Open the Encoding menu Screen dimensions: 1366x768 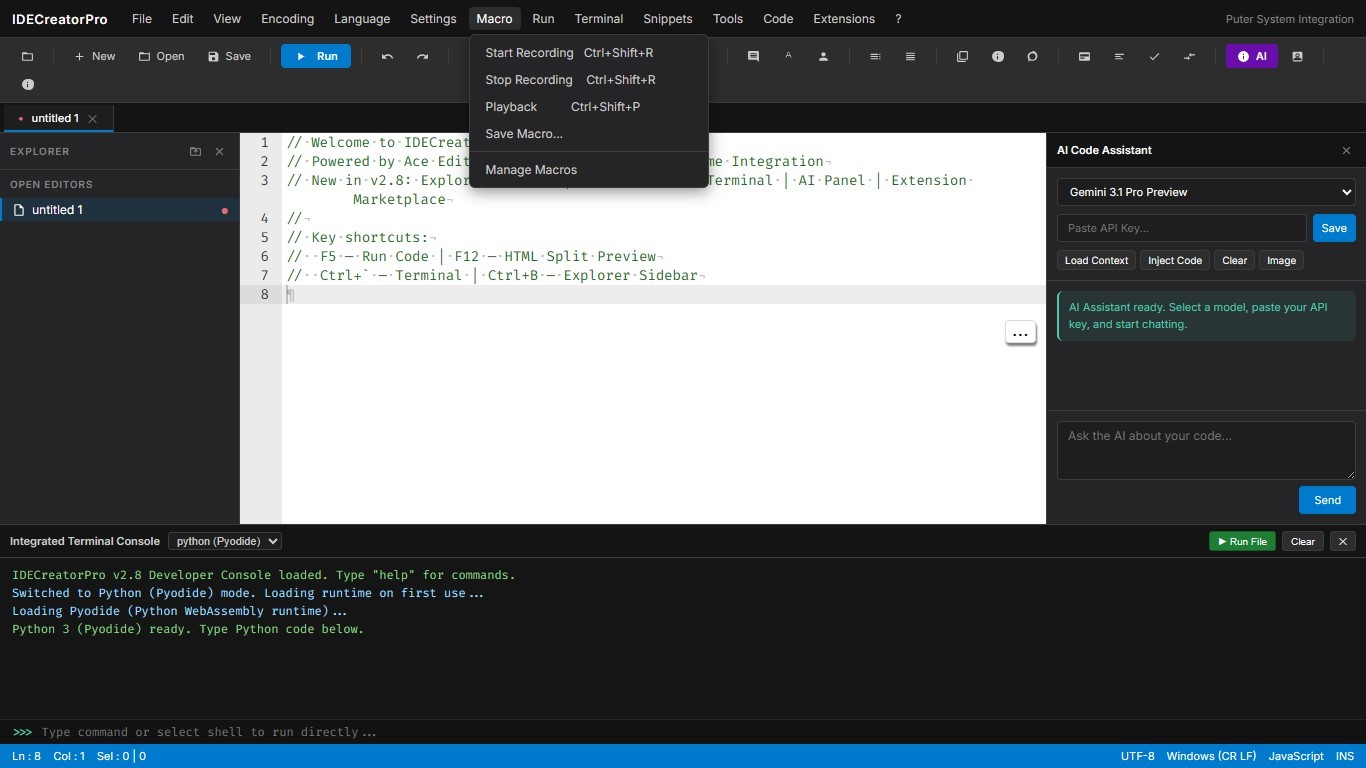287,19
